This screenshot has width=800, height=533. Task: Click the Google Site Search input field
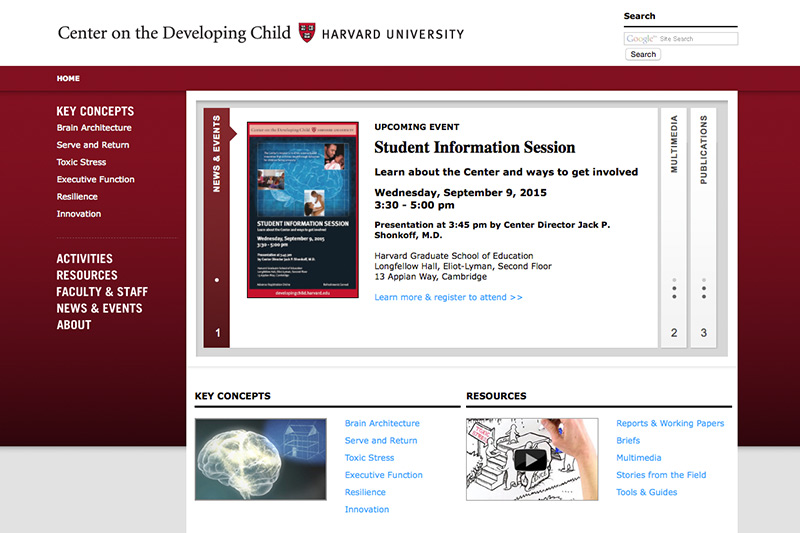(x=681, y=39)
